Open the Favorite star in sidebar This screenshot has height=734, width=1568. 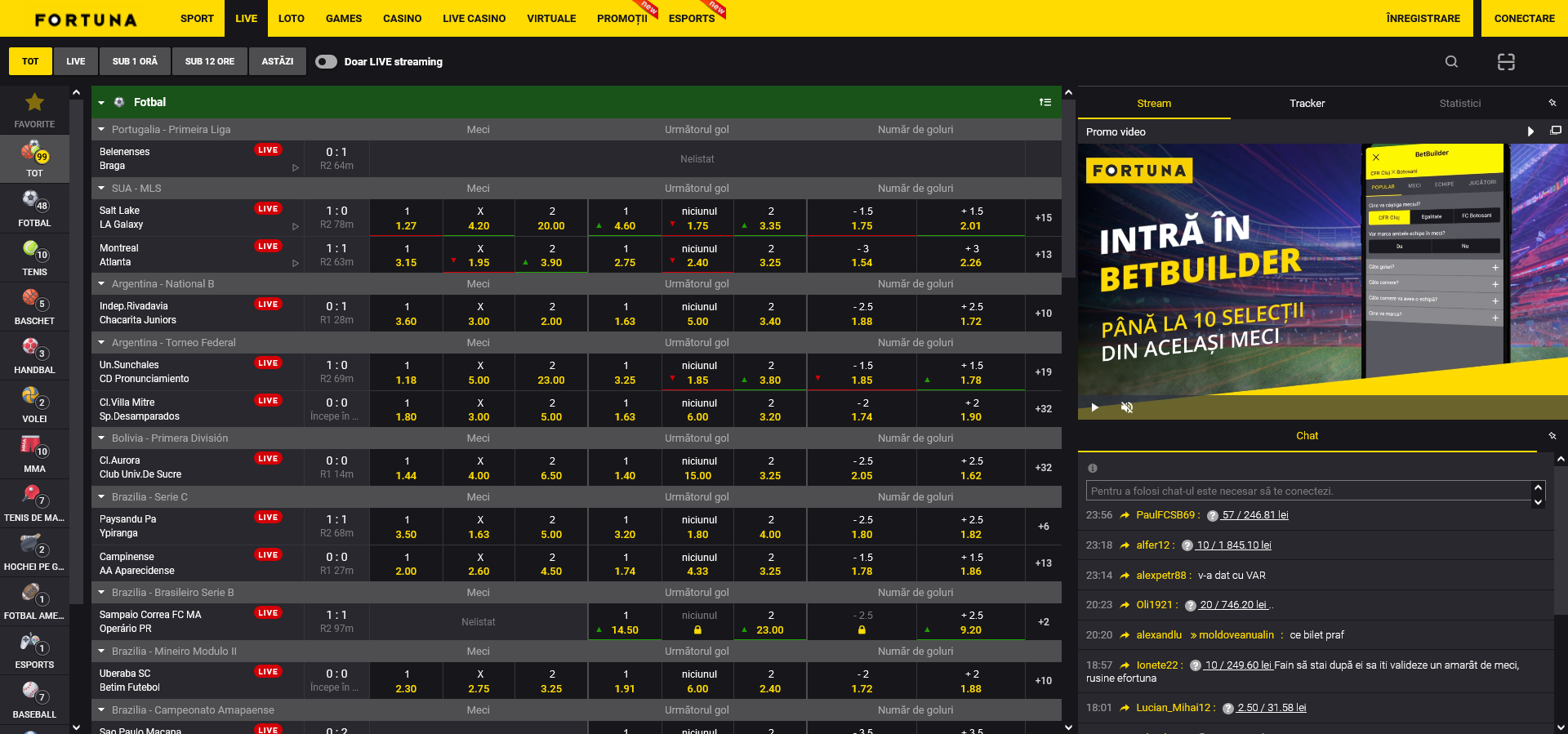tap(34, 110)
